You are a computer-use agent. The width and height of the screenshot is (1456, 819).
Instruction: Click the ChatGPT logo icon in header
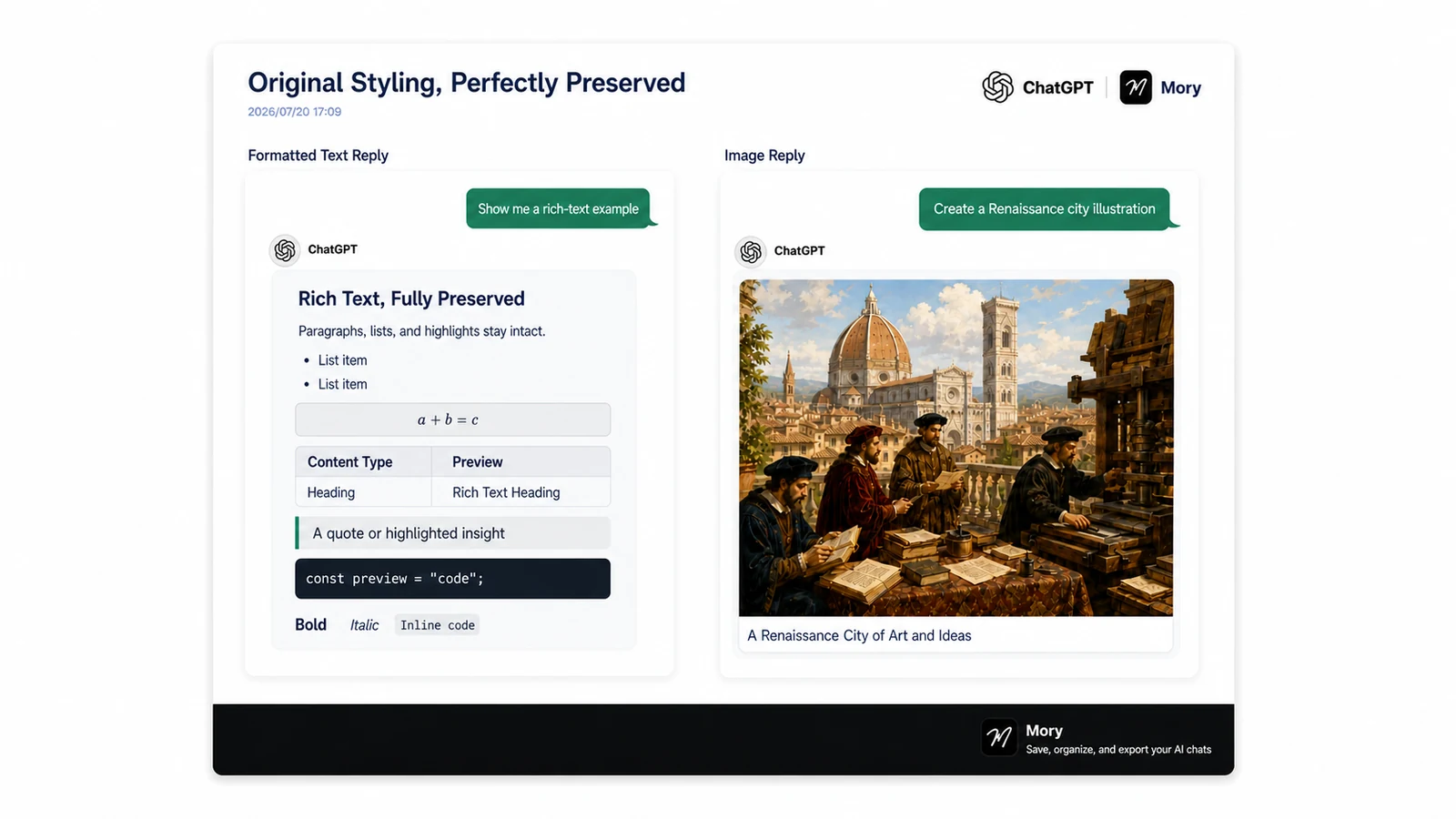(997, 87)
